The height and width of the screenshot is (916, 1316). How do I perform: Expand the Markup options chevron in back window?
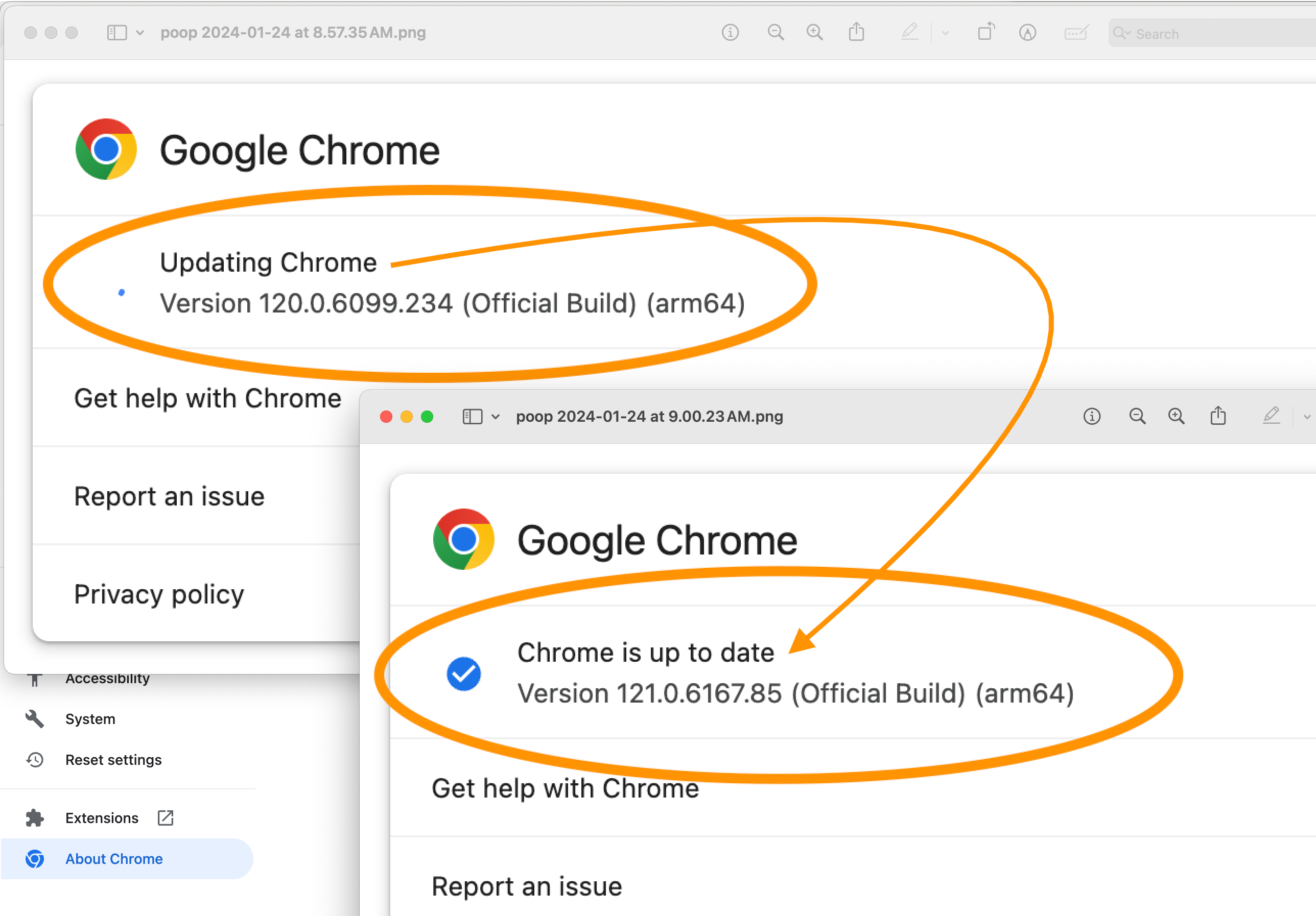click(945, 33)
